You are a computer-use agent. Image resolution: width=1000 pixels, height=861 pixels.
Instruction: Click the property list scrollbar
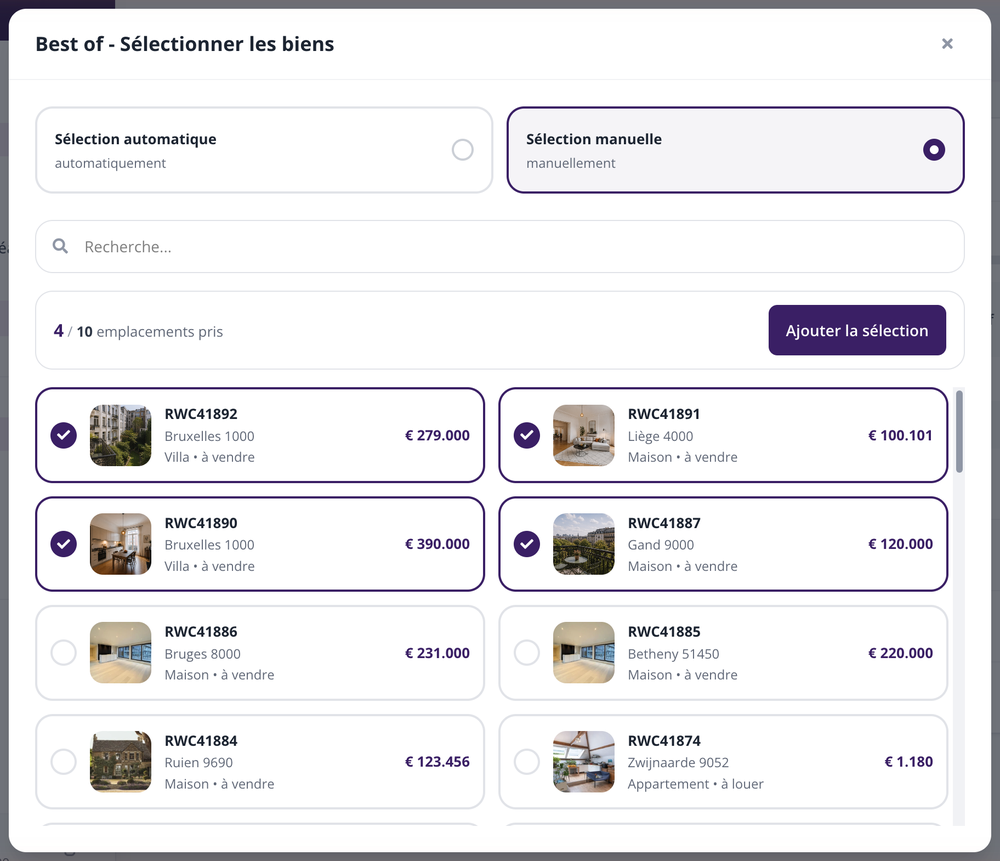959,432
